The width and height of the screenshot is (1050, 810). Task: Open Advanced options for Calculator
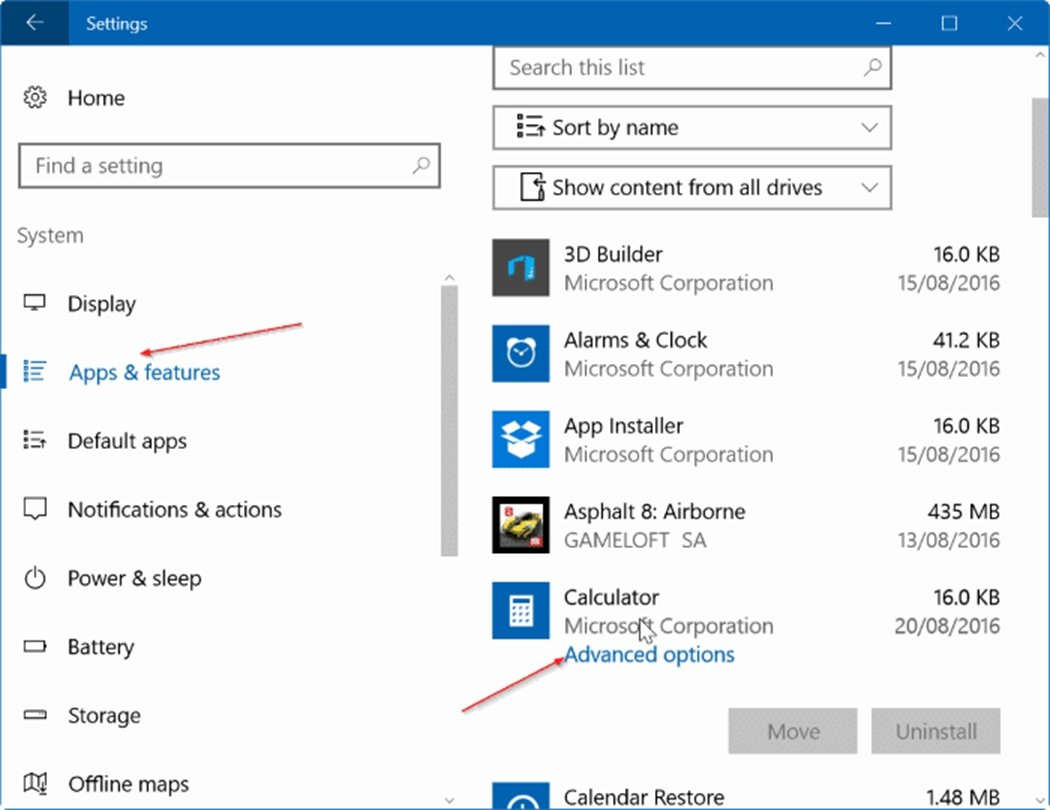point(649,655)
